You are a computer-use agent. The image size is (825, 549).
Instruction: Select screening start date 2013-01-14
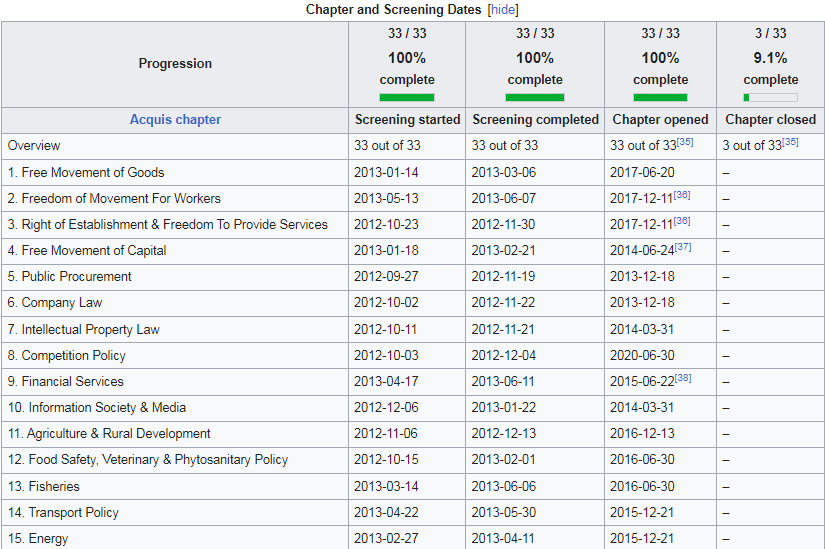tap(386, 173)
